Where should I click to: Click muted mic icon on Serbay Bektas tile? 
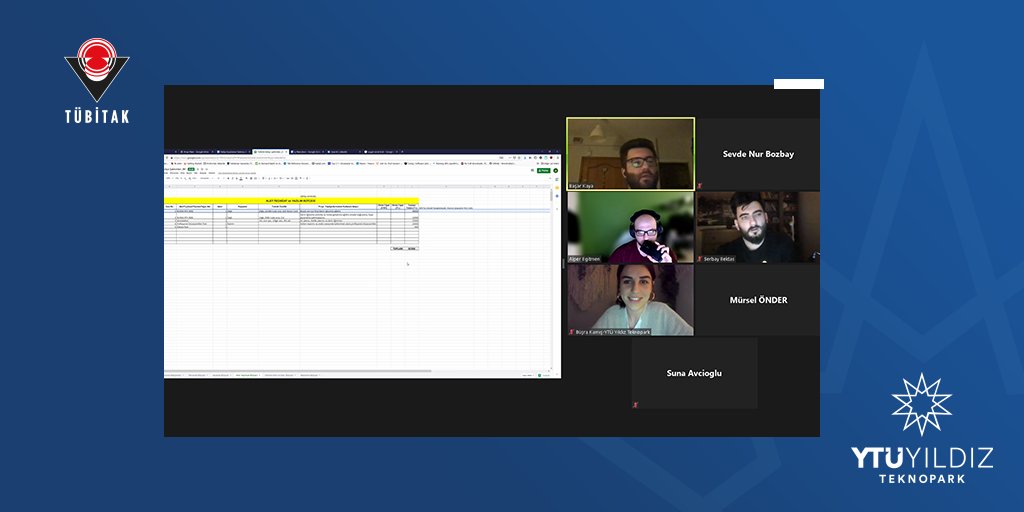(x=701, y=259)
